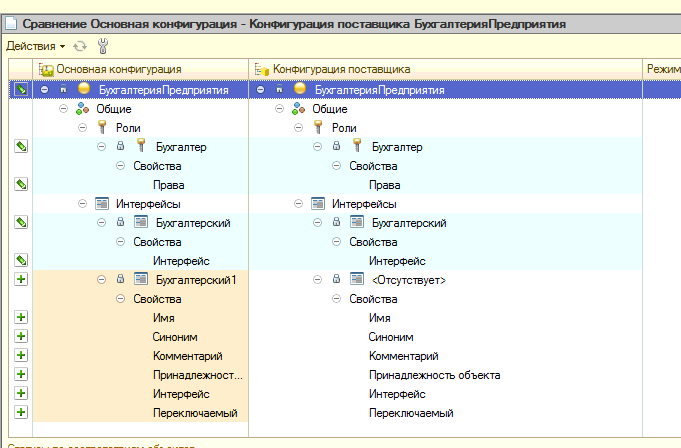Collapse Интерфейсы node in supplier configuration
The width and height of the screenshot is (681, 448).
298,204
